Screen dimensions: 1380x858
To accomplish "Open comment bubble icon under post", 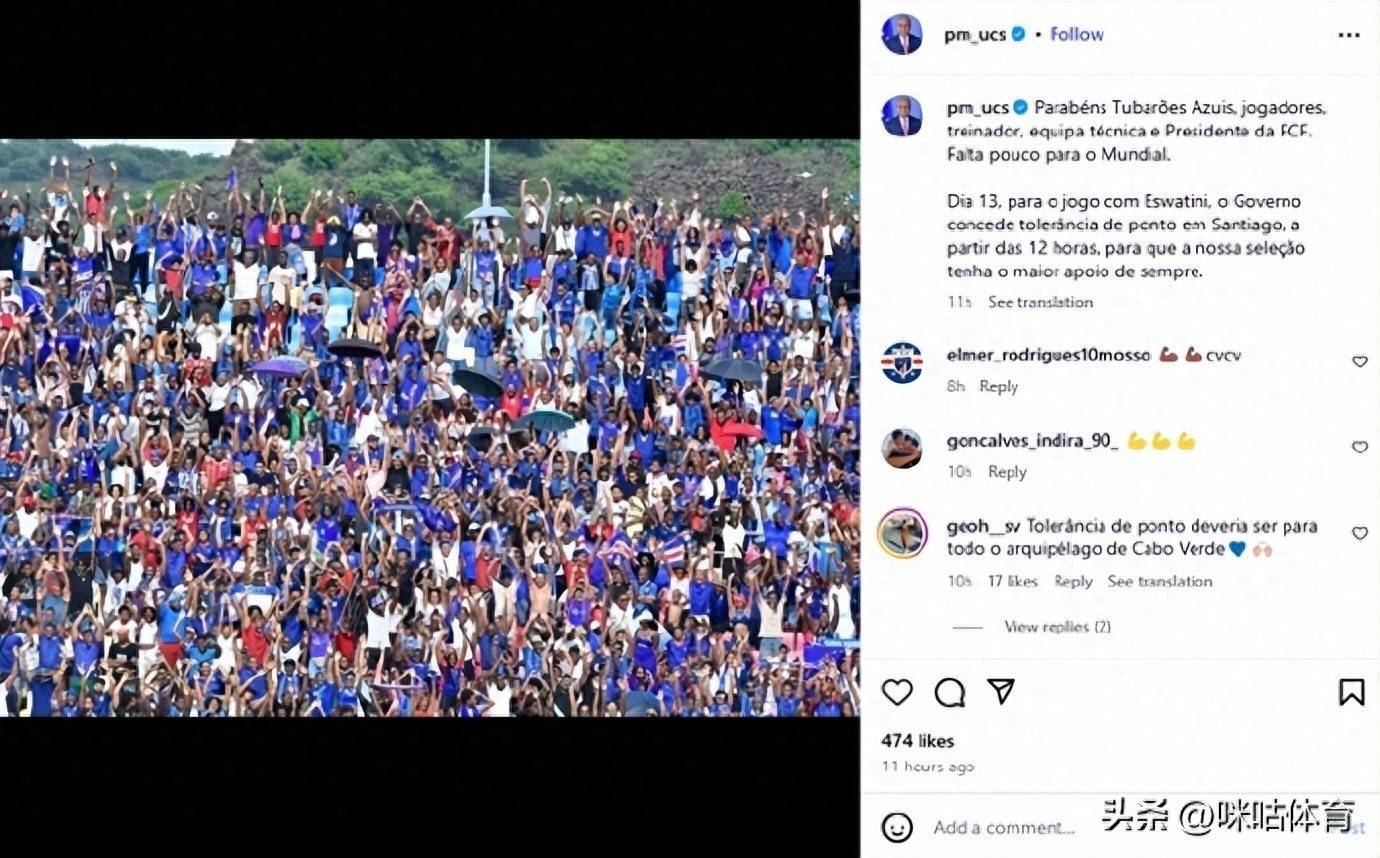I will [949, 692].
